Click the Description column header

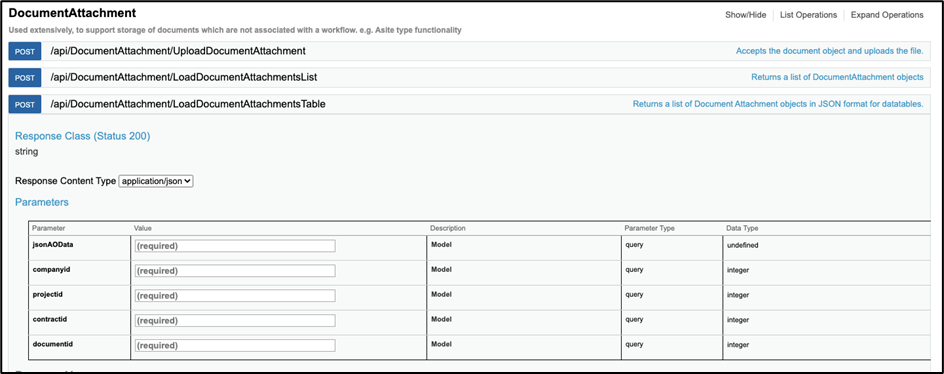[x=448, y=228]
